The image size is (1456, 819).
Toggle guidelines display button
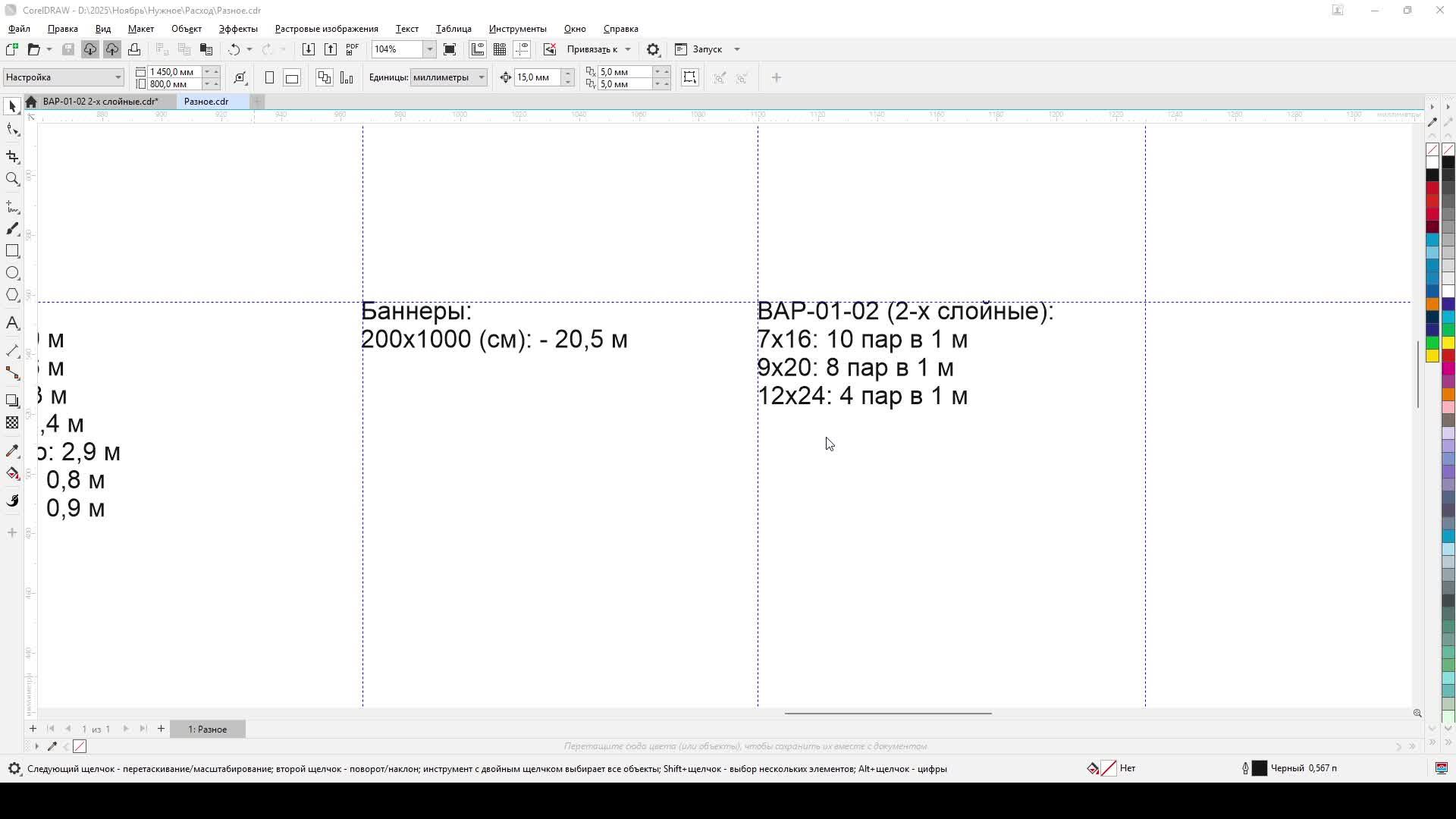[522, 49]
